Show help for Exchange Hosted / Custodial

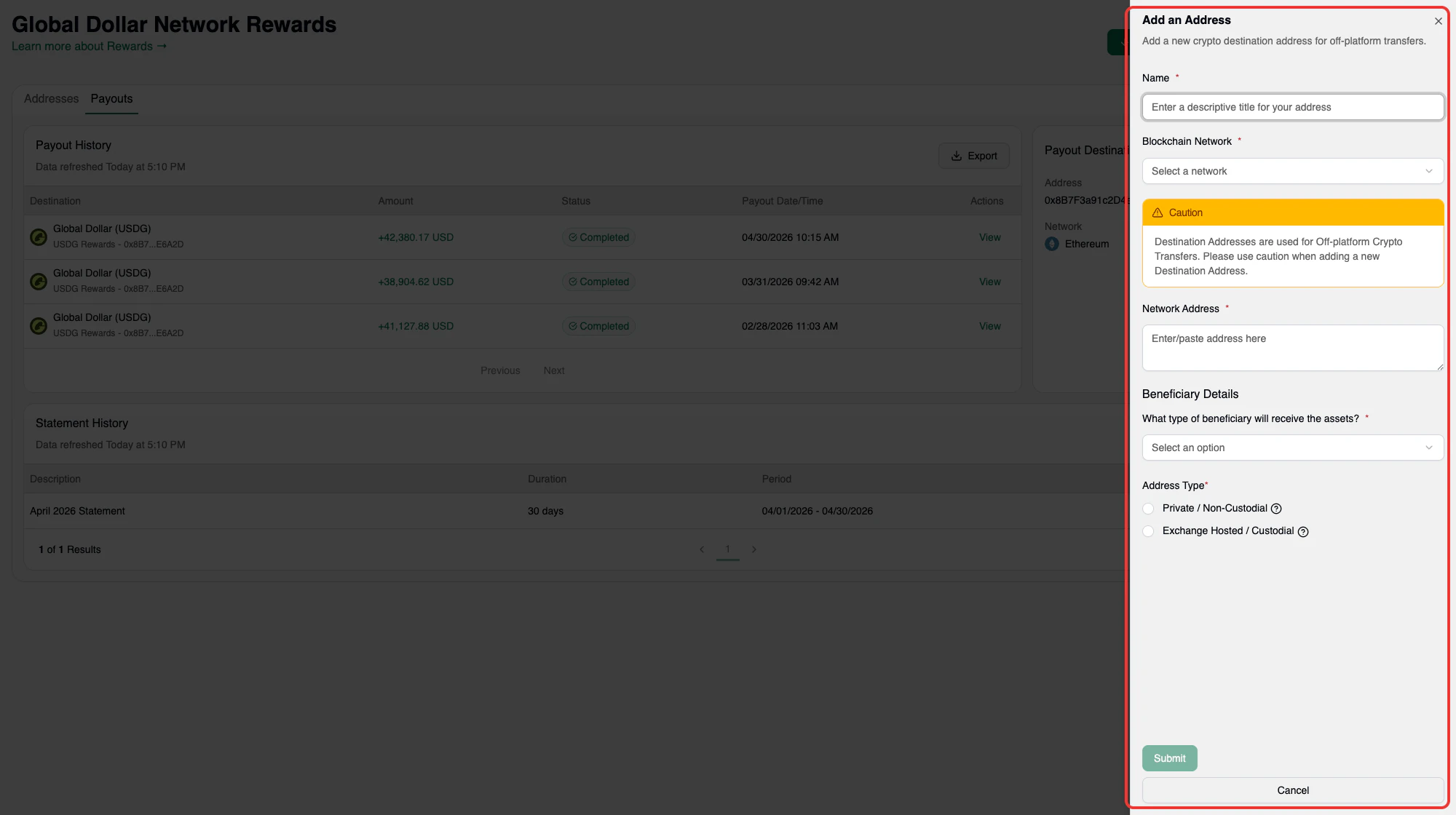(1303, 532)
